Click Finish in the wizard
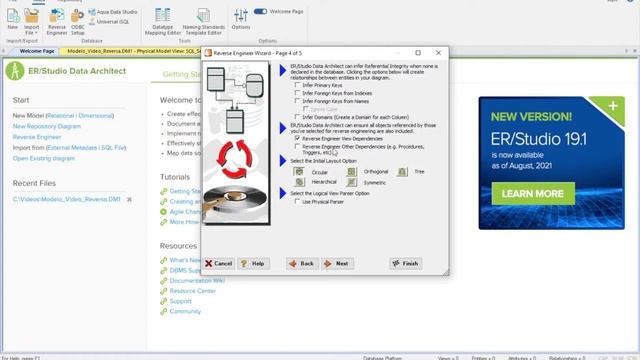 coord(405,264)
